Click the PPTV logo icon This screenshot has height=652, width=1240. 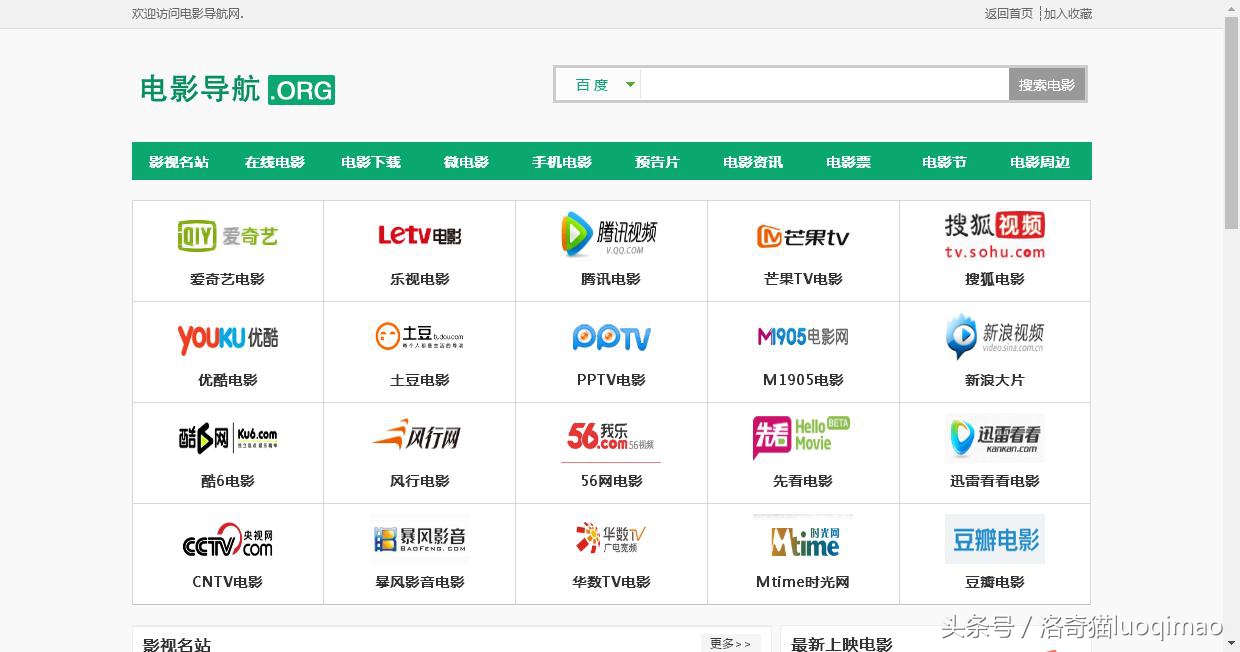click(x=610, y=337)
